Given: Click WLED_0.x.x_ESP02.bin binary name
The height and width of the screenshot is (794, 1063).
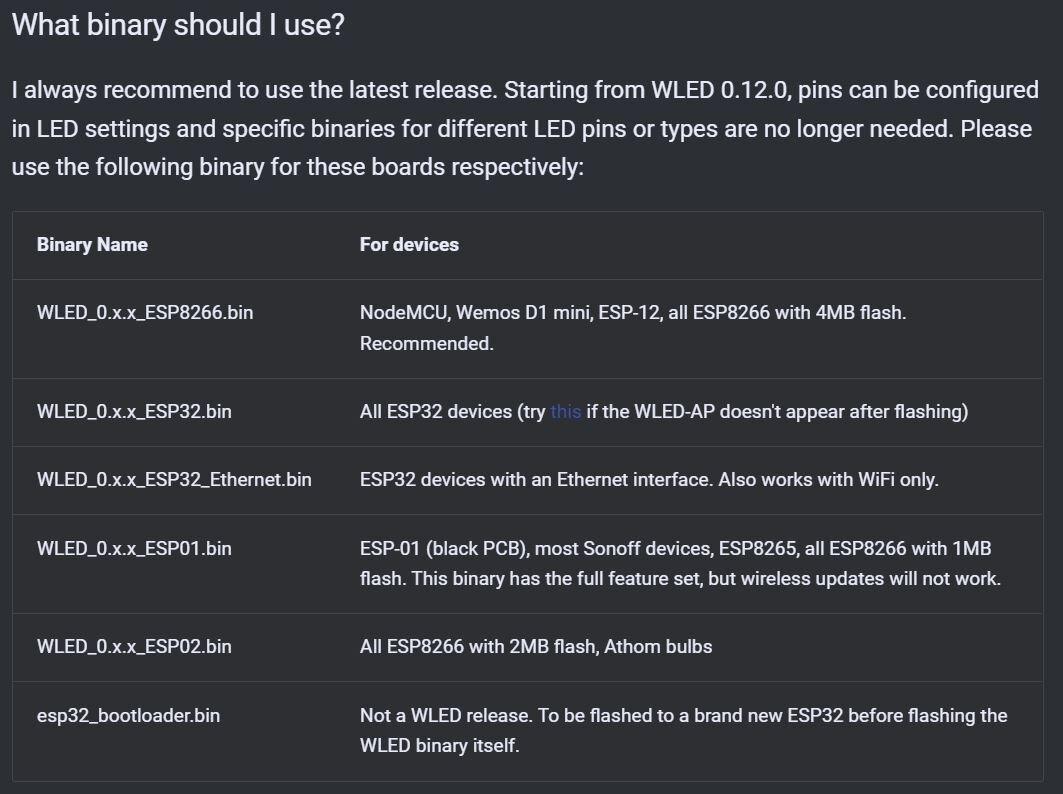Looking at the screenshot, I should coord(134,646).
